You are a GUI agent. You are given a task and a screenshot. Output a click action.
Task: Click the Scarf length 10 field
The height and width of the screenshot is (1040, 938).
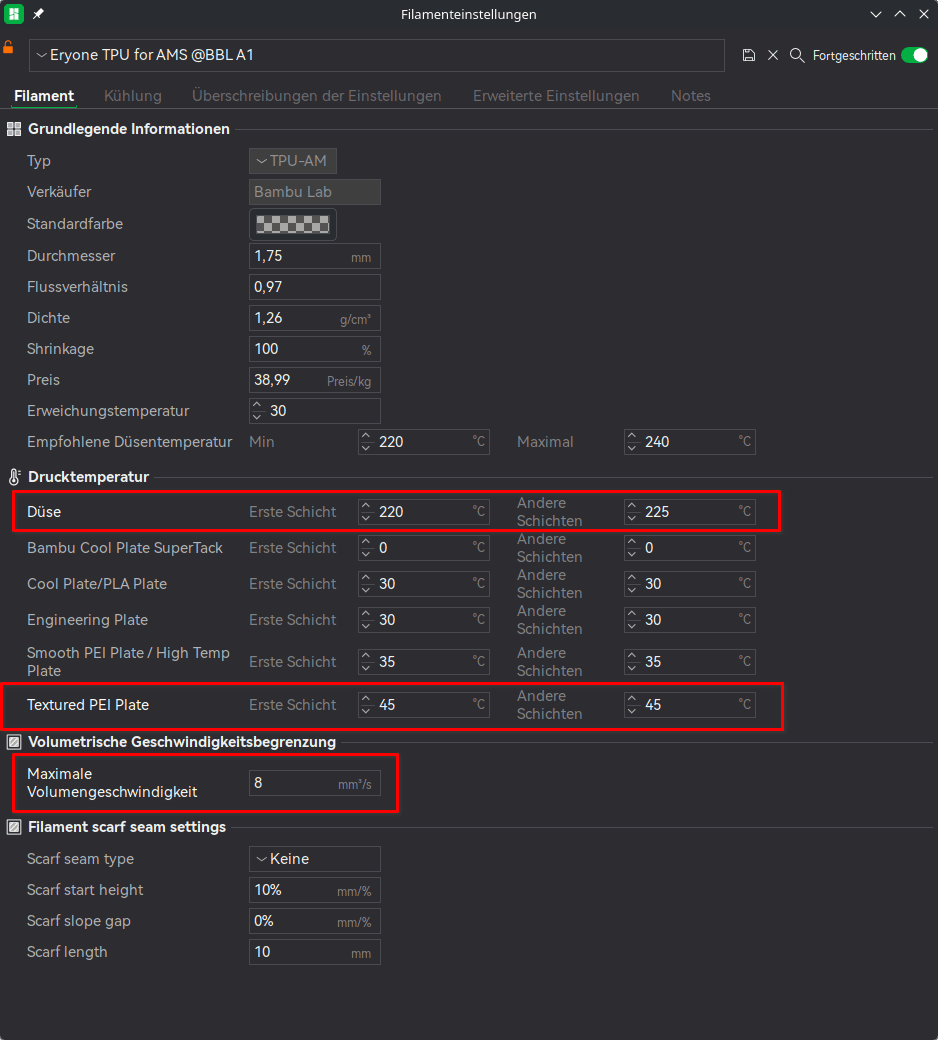[314, 952]
